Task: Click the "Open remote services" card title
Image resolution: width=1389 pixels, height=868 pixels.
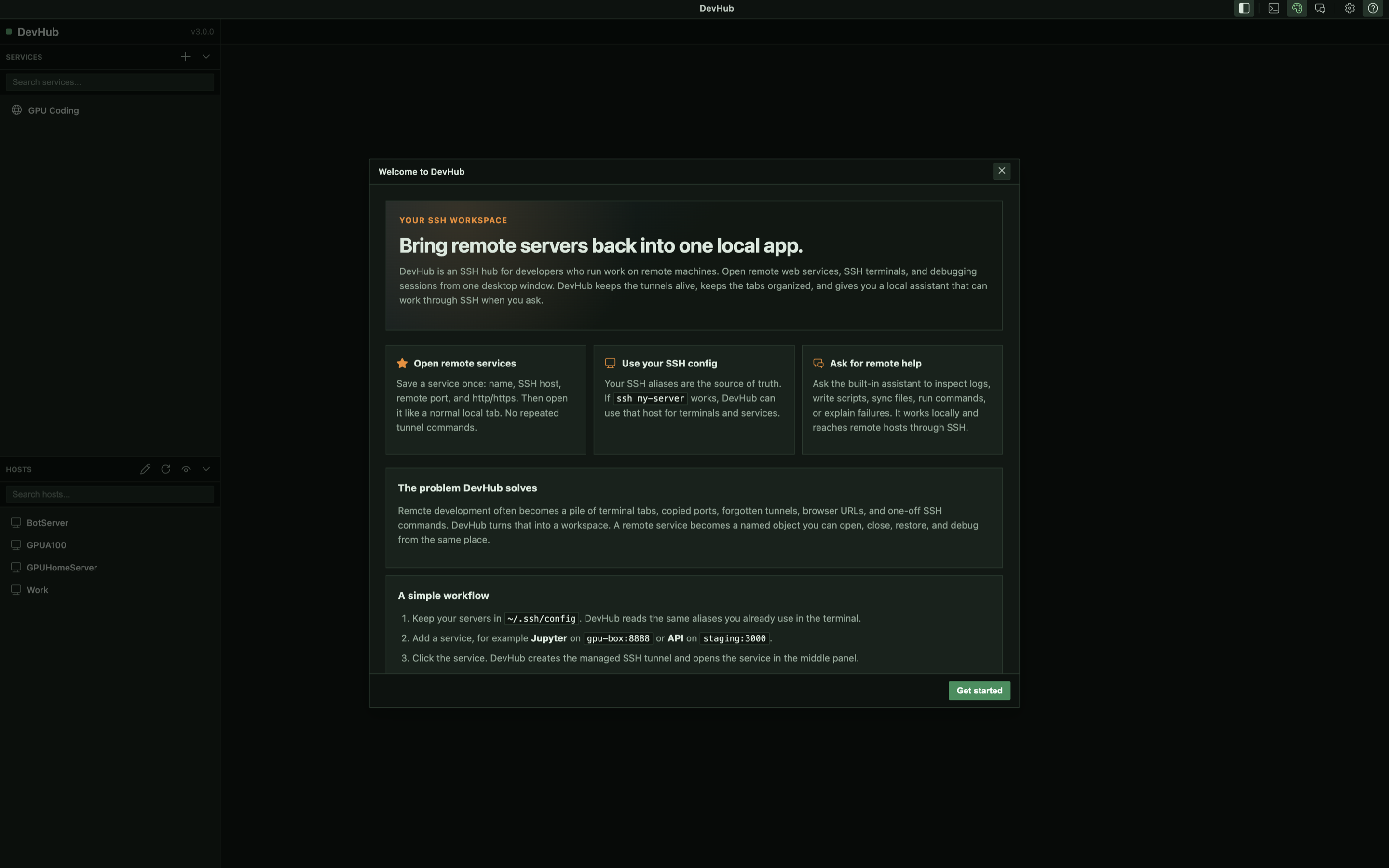Action: coord(465,364)
